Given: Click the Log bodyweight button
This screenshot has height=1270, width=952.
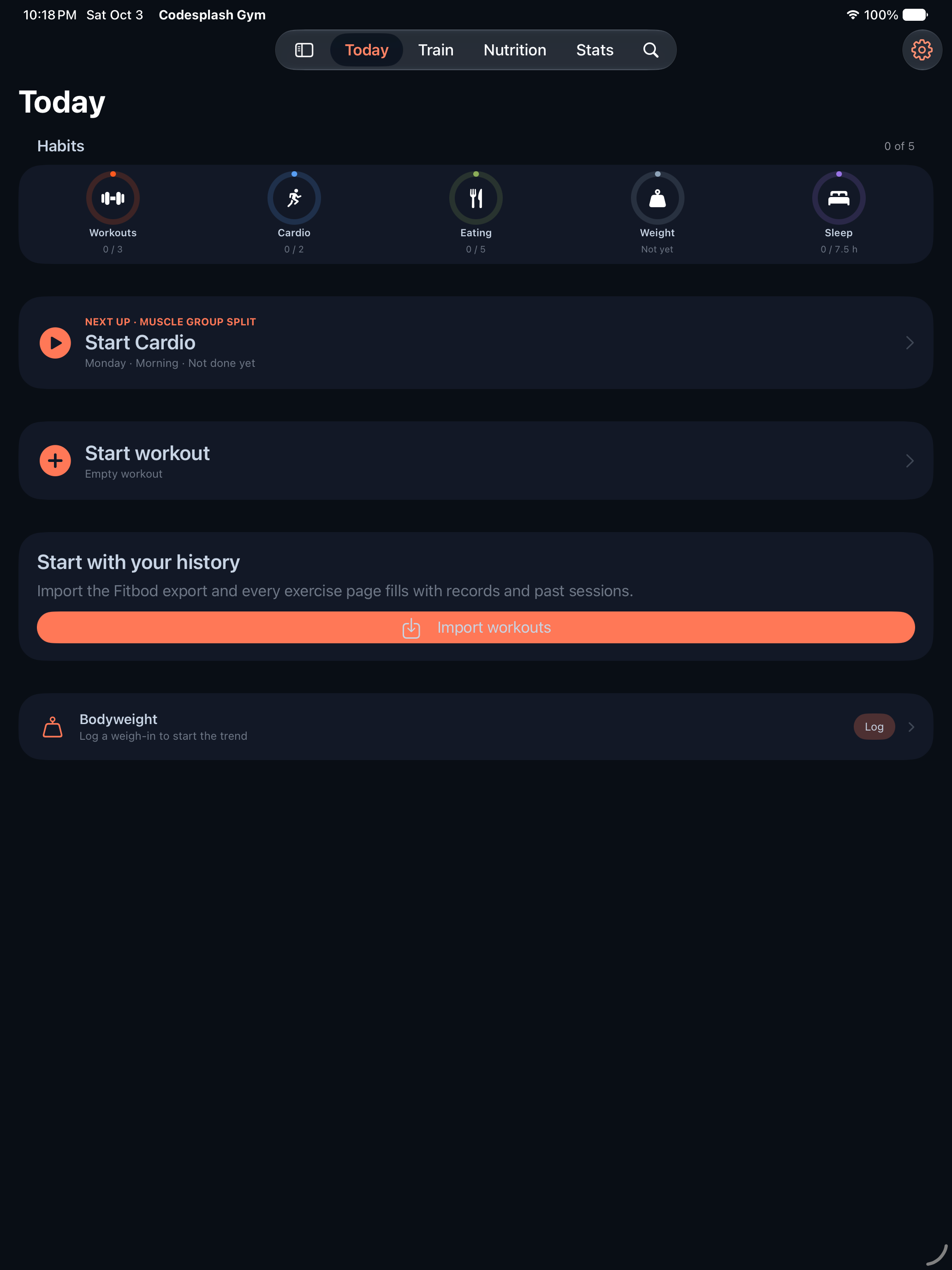Looking at the screenshot, I should [874, 727].
